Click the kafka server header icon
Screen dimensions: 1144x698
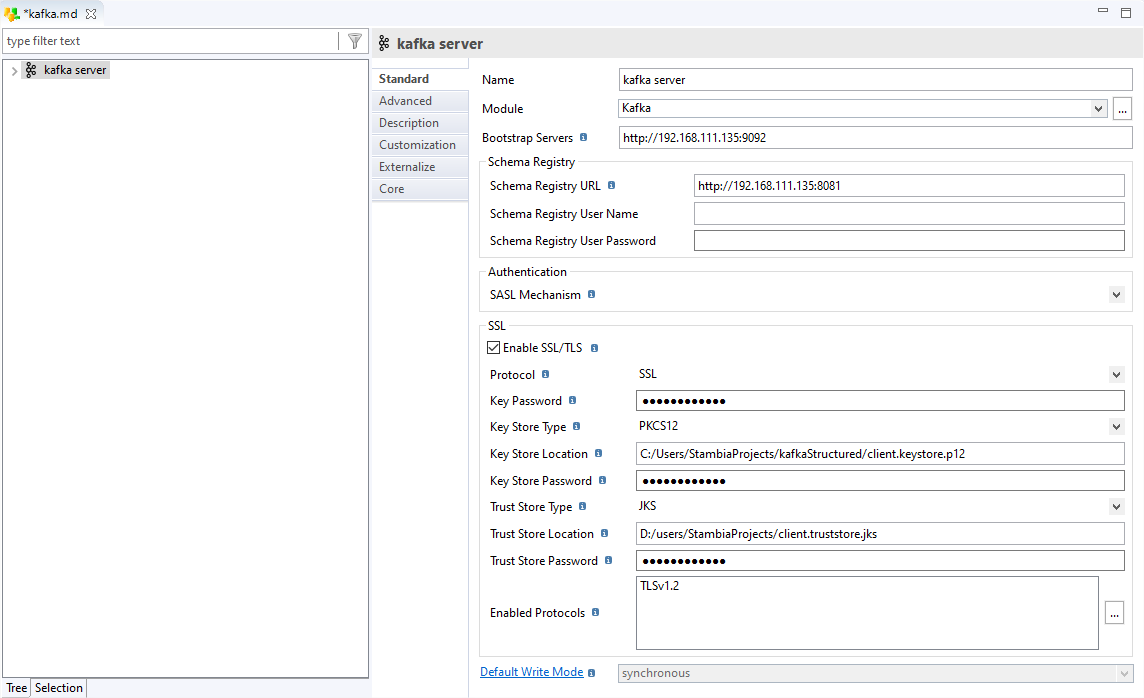coord(384,44)
